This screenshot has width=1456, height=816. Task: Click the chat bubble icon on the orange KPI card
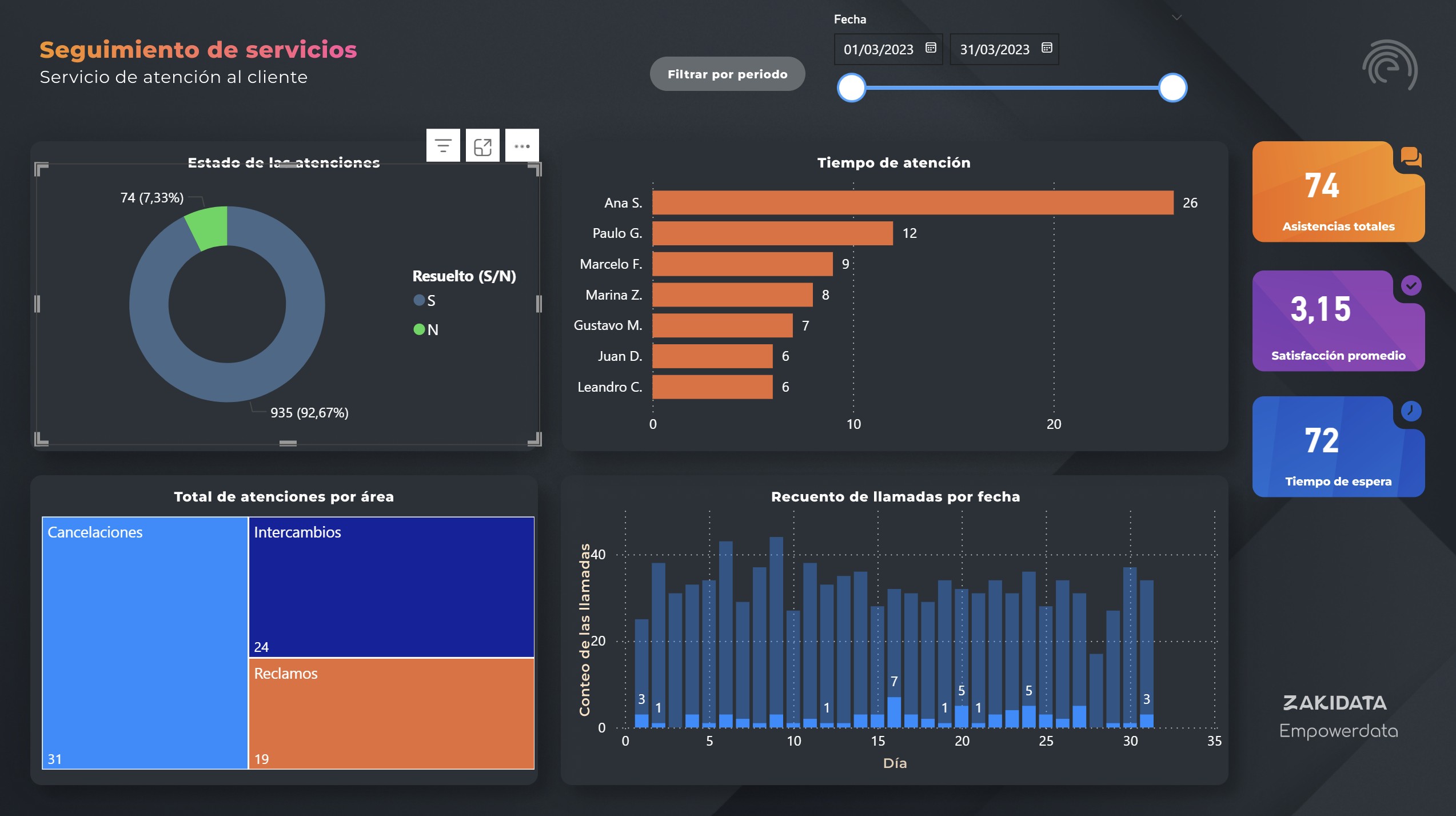1412,157
